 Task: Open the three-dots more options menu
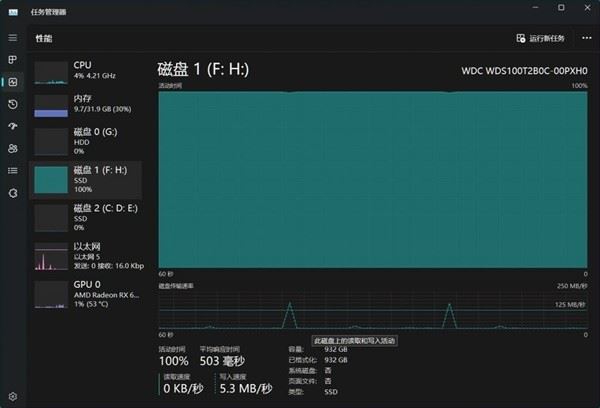(x=587, y=38)
